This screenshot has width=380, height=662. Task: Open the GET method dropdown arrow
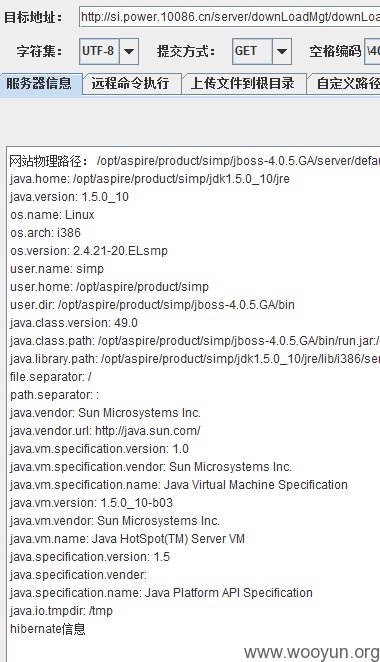282,52
